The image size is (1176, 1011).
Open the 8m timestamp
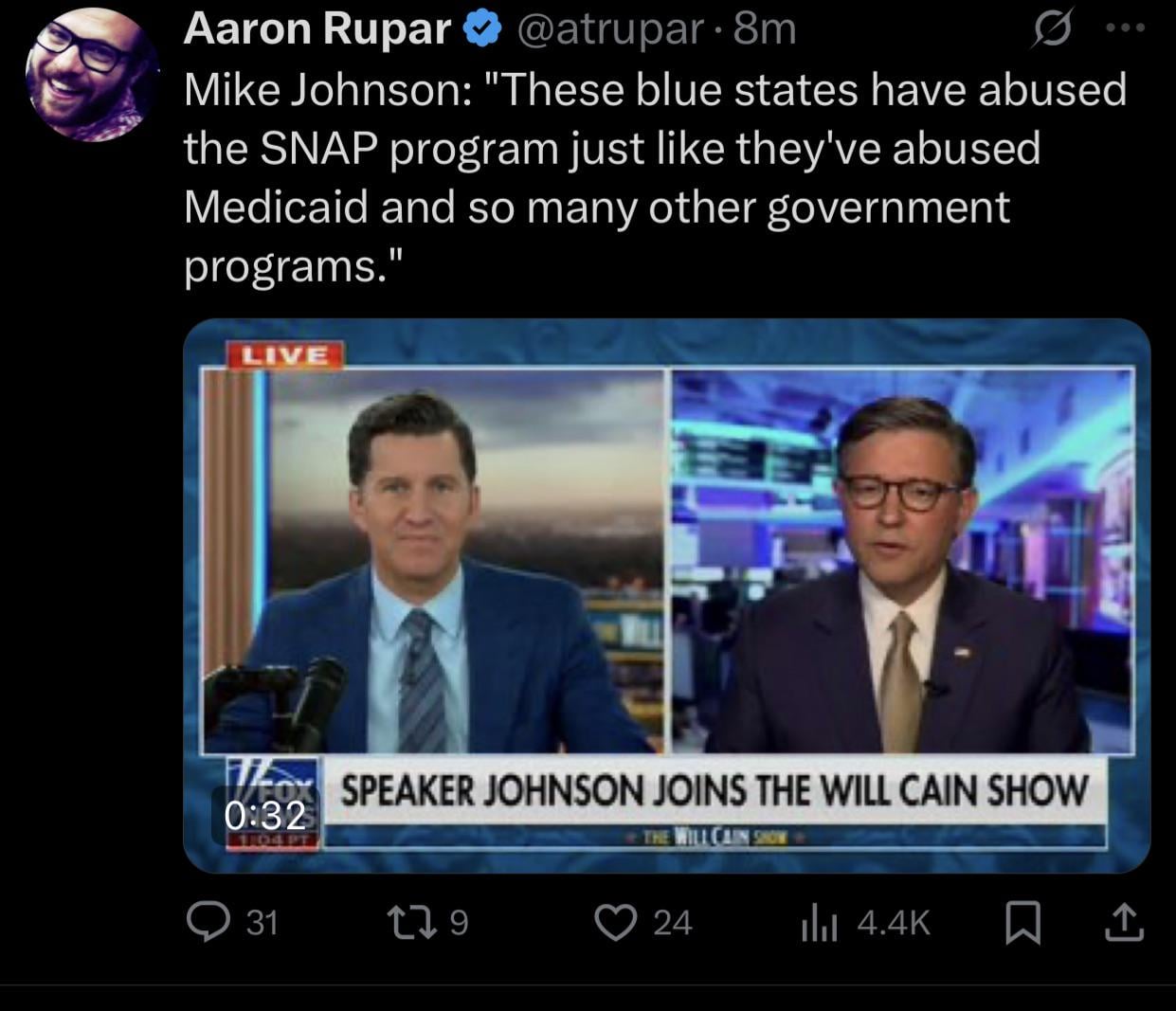click(765, 30)
